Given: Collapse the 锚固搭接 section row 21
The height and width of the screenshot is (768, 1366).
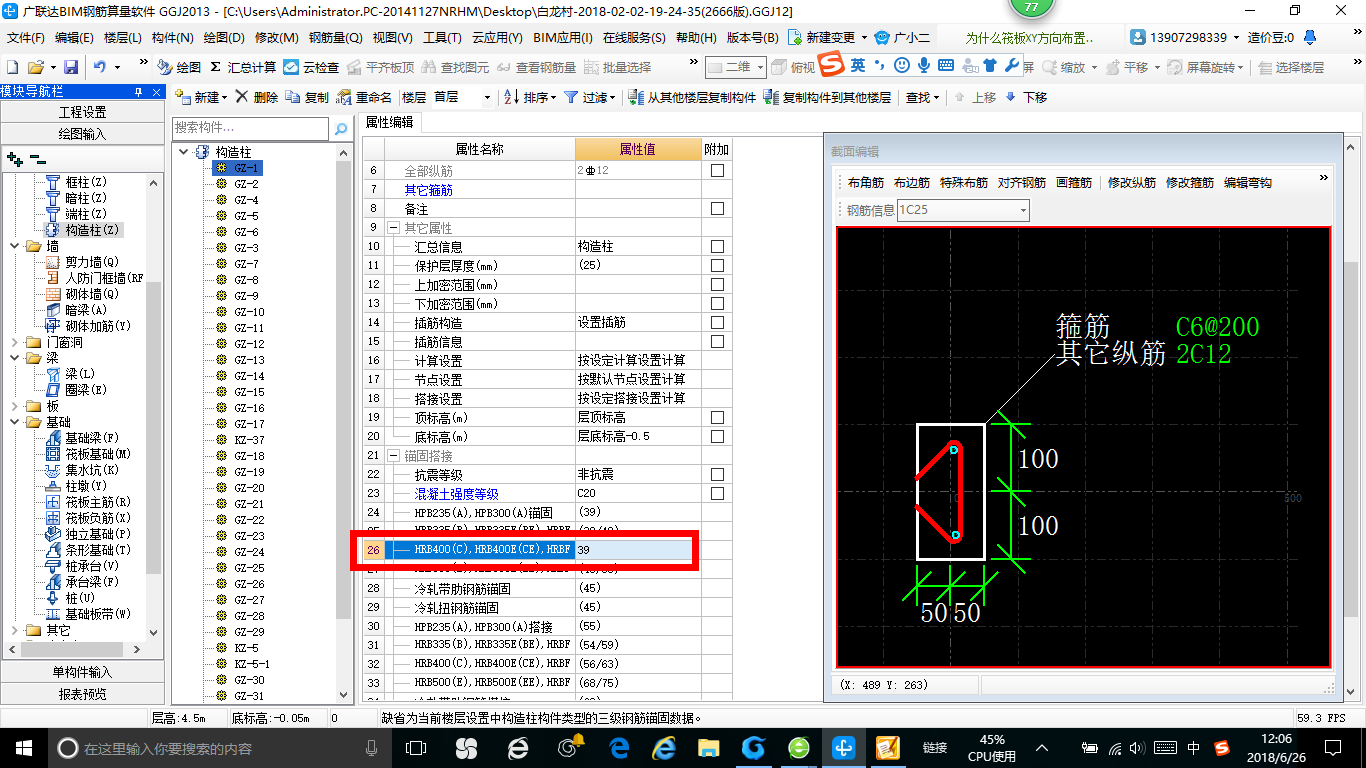Looking at the screenshot, I should point(394,456).
